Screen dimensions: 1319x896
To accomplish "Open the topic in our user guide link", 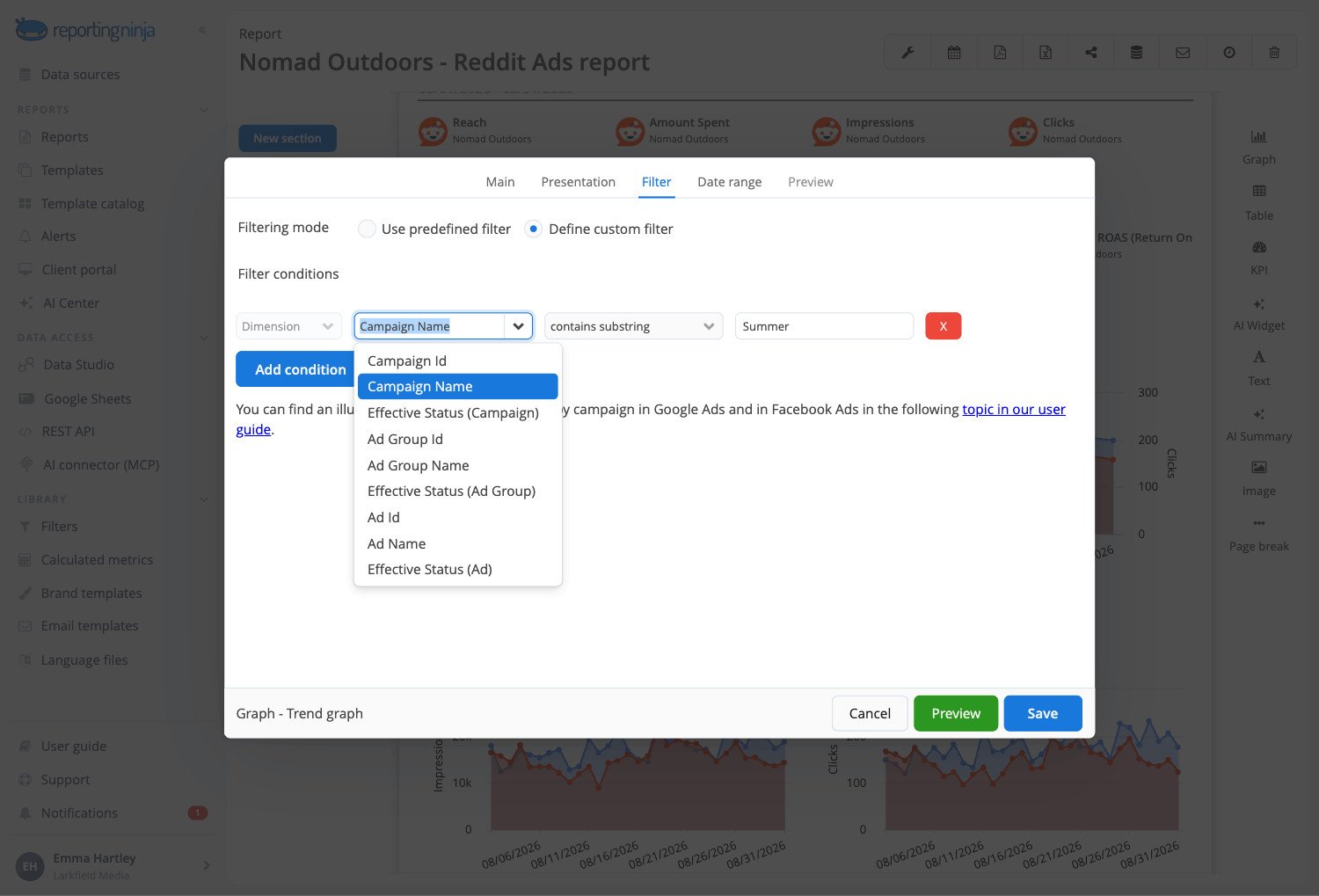I will click(x=1014, y=410).
